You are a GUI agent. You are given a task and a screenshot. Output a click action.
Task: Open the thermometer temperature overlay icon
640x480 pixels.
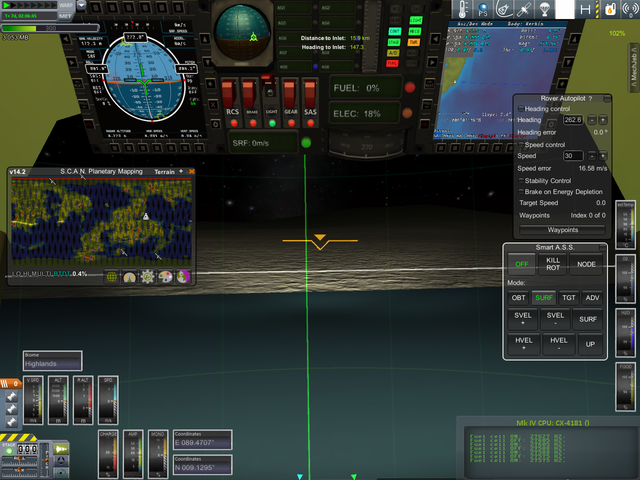click(x=462, y=9)
